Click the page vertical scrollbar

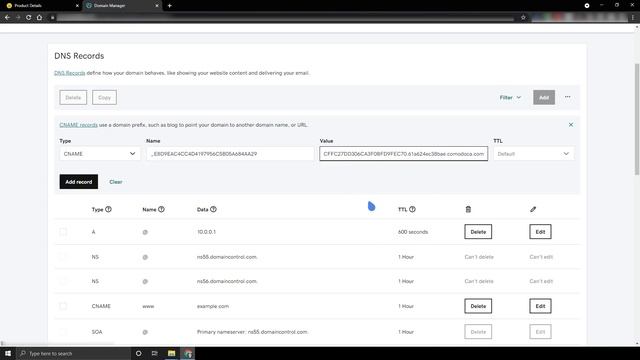pyautogui.click(x=637, y=119)
